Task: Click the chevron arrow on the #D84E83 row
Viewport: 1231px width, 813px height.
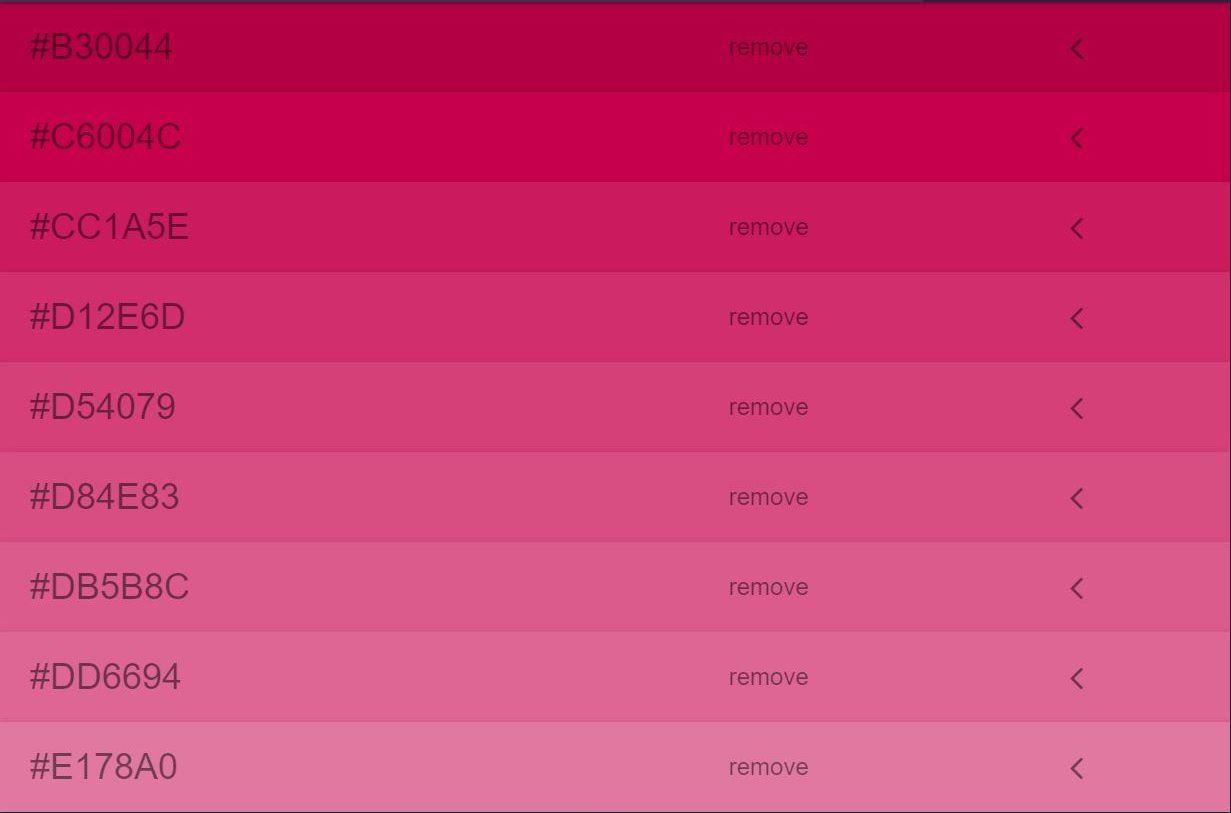Action: 1076,498
